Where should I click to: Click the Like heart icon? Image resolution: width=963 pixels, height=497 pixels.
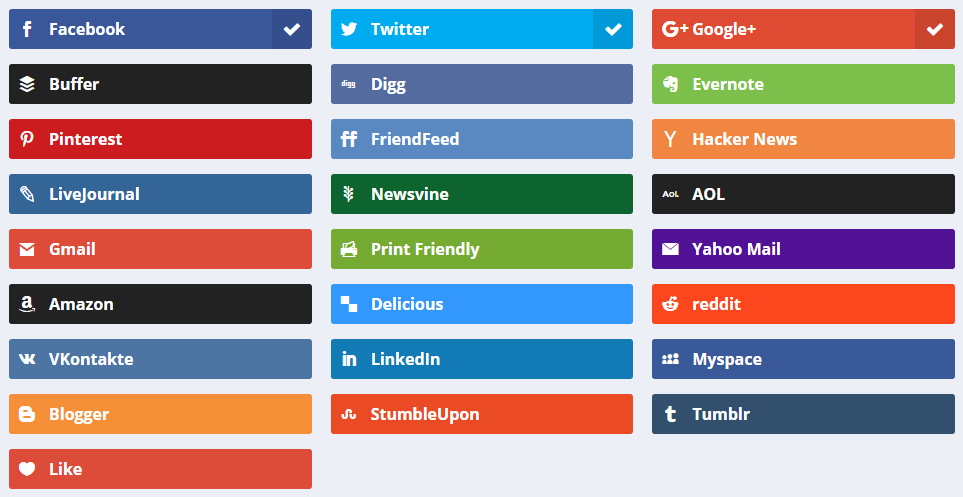(27, 469)
